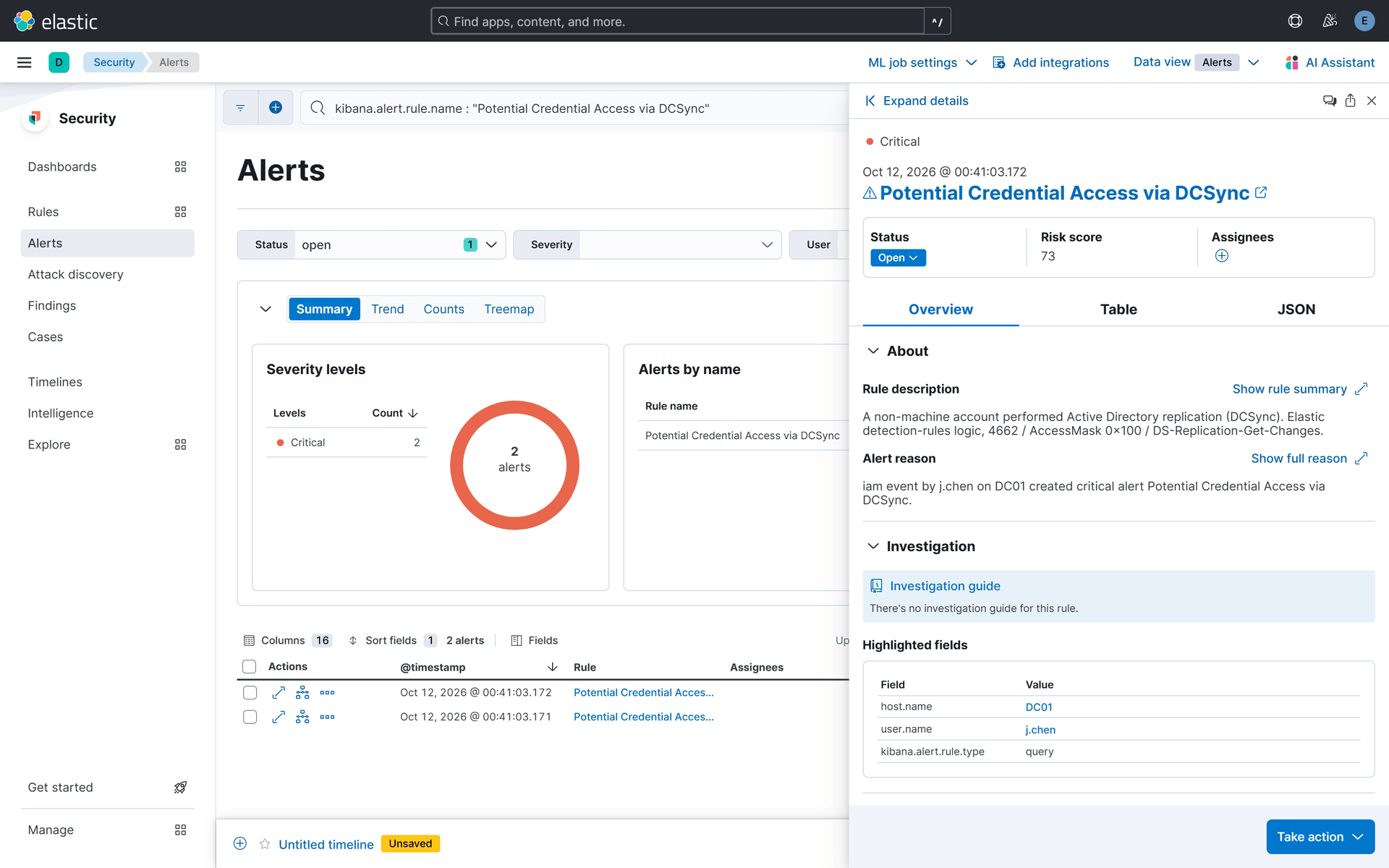Open the Dashboards submenu grid icon
Image resolution: width=1389 pixels, height=868 pixels.
click(180, 167)
